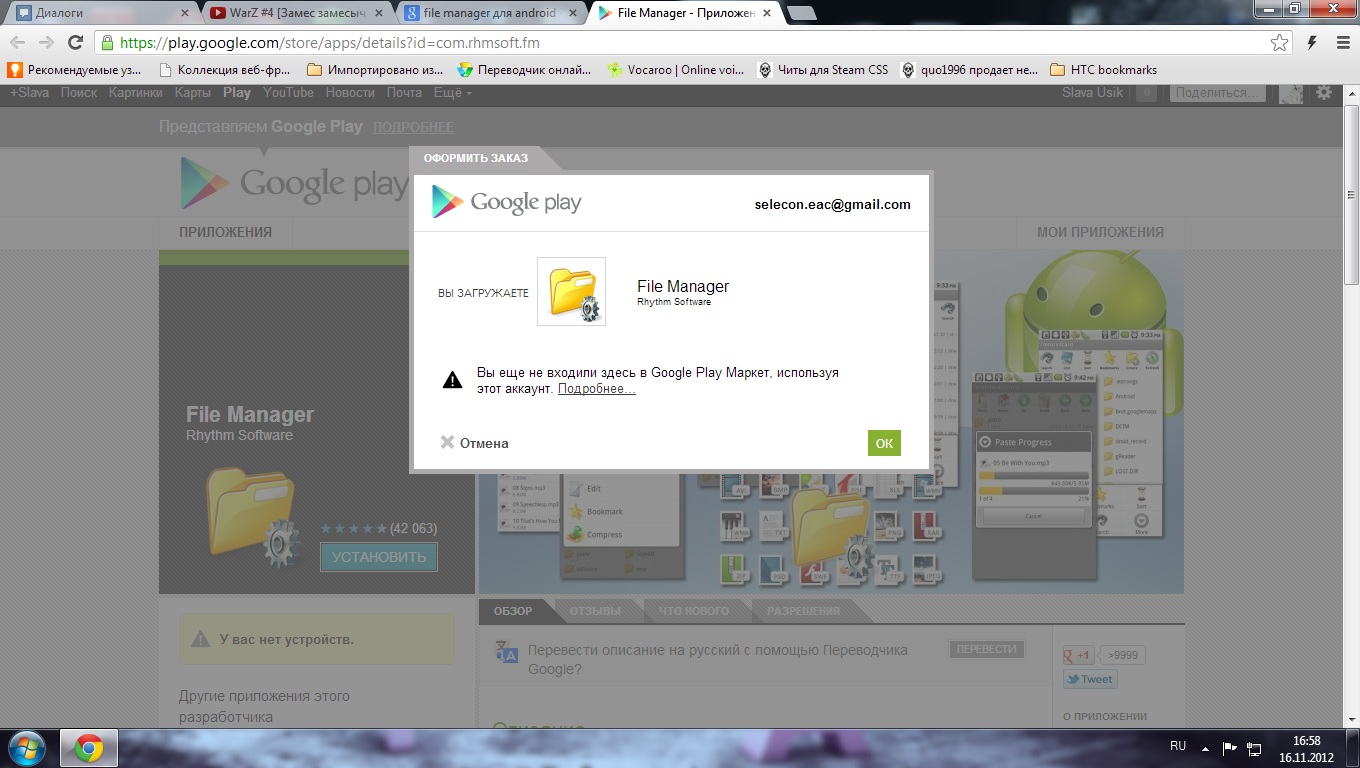Image resolution: width=1360 pixels, height=768 pixels.
Task: Click the Tweet button
Action: [1090, 679]
